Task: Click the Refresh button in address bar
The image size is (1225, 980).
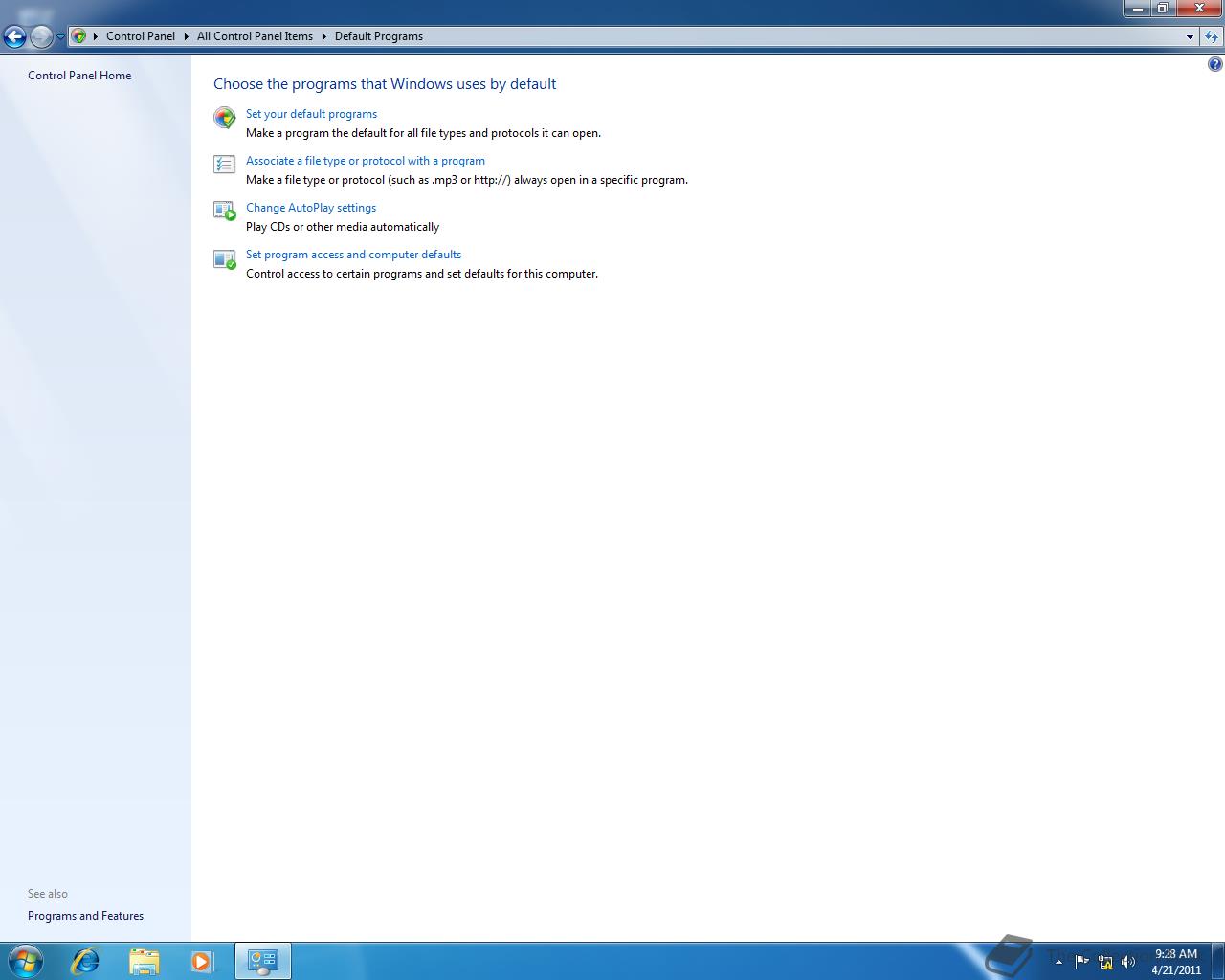Action: (1212, 37)
